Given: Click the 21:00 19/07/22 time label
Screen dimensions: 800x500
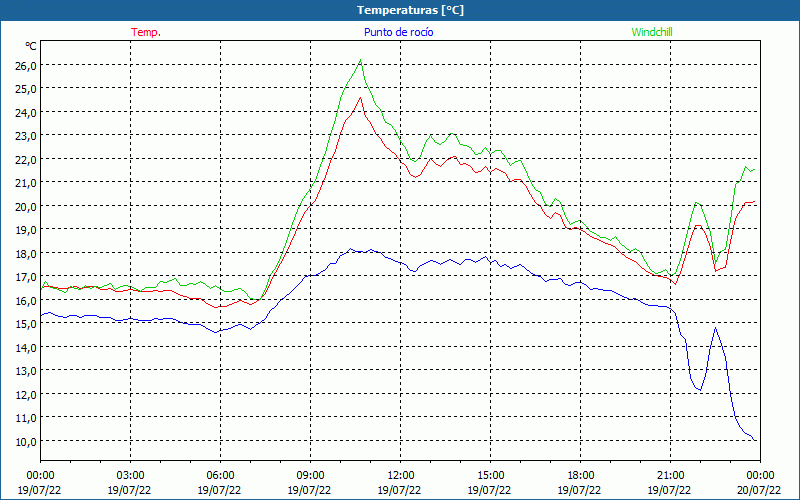Looking at the screenshot, I should (x=670, y=483).
